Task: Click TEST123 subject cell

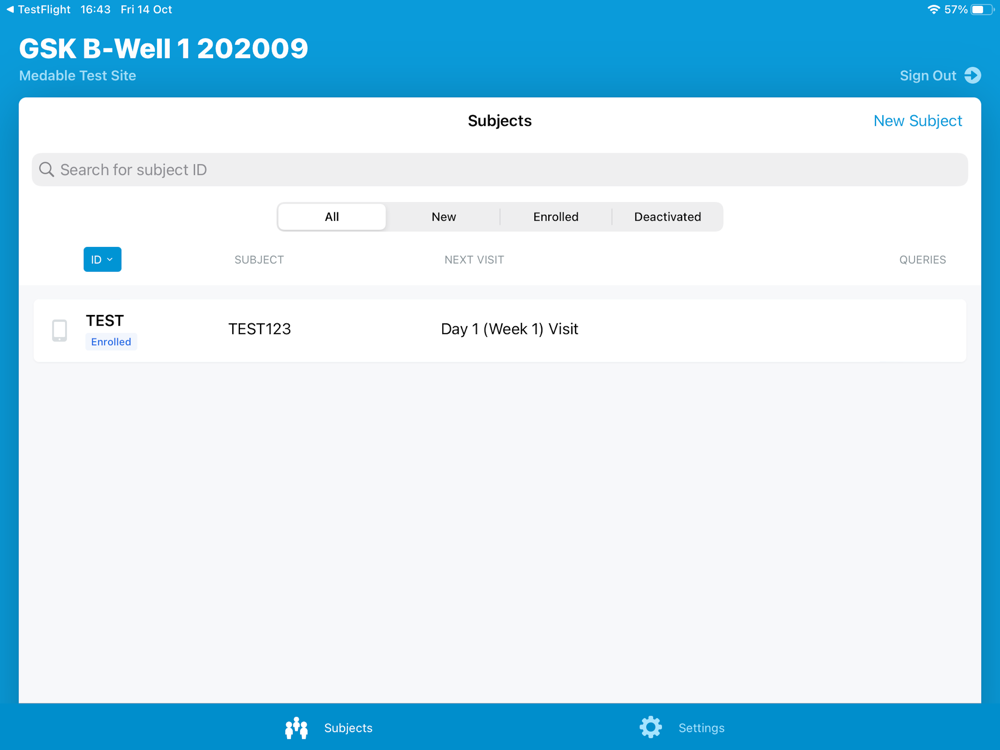Action: pos(260,329)
